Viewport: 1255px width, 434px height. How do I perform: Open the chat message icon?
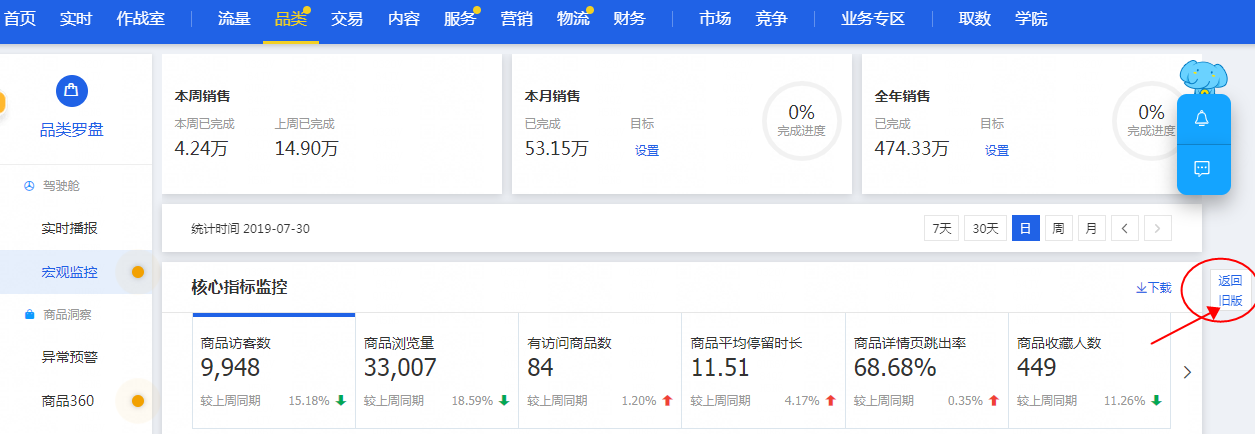(x=1202, y=168)
